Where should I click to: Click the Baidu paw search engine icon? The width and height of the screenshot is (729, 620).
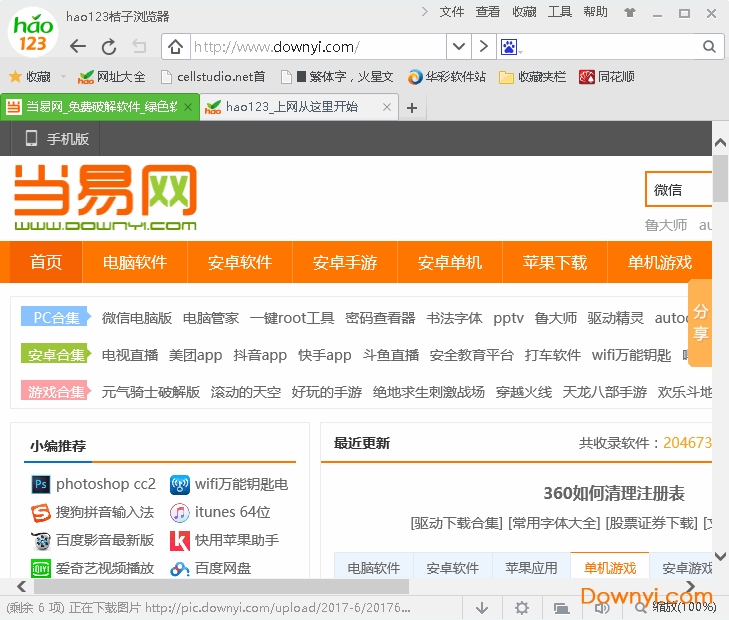pos(509,46)
